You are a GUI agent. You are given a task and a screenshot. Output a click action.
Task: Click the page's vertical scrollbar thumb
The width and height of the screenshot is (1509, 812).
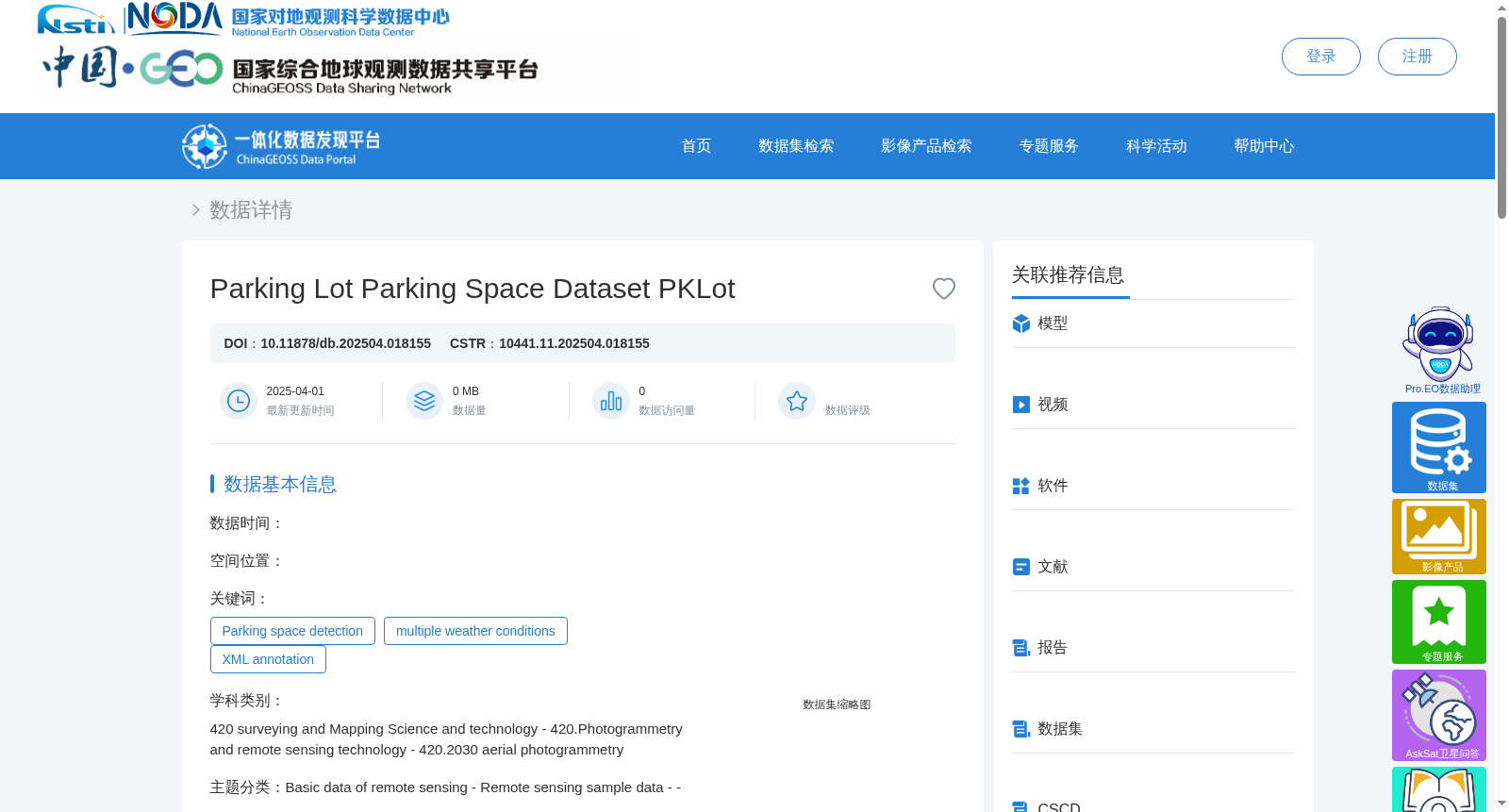point(1501,118)
